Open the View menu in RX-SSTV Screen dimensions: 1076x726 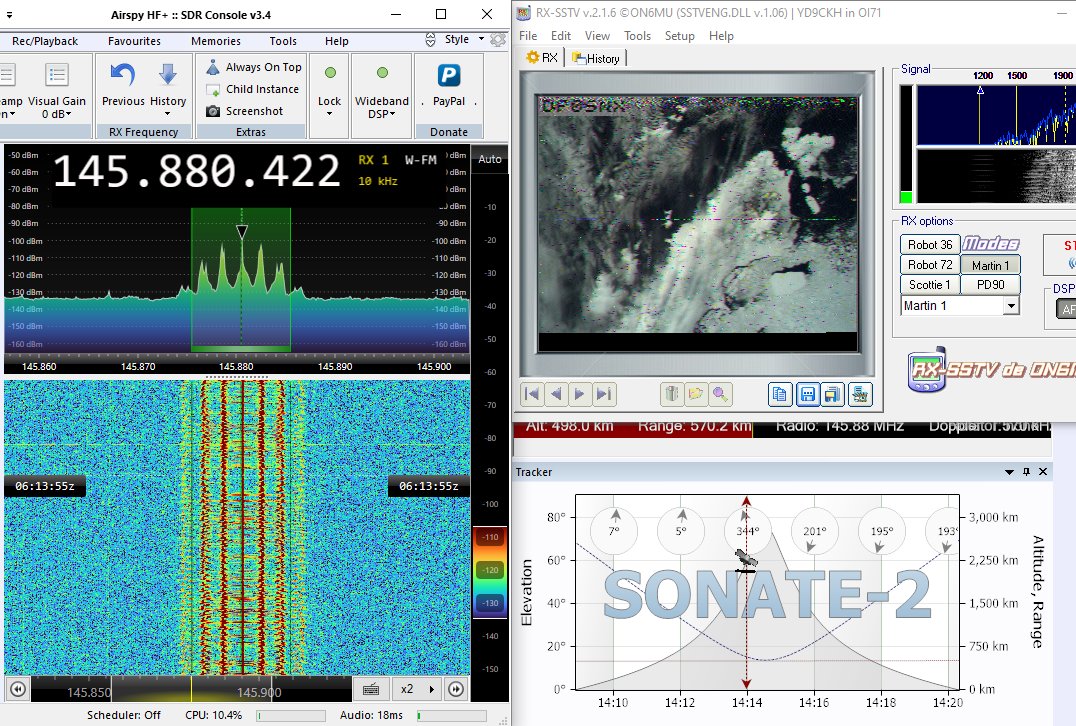(597, 36)
